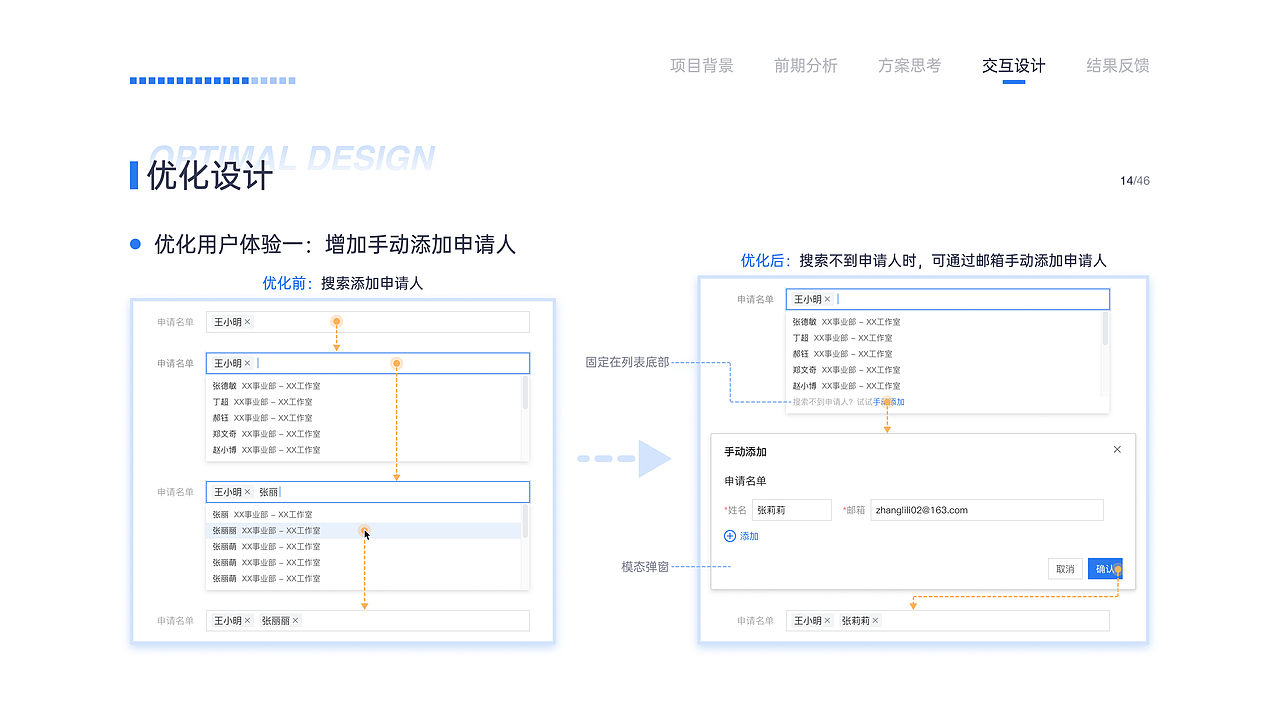Viewport: 1280px width, 720px height.
Task: Select the active 交互设计 tab
Action: [x=1014, y=66]
